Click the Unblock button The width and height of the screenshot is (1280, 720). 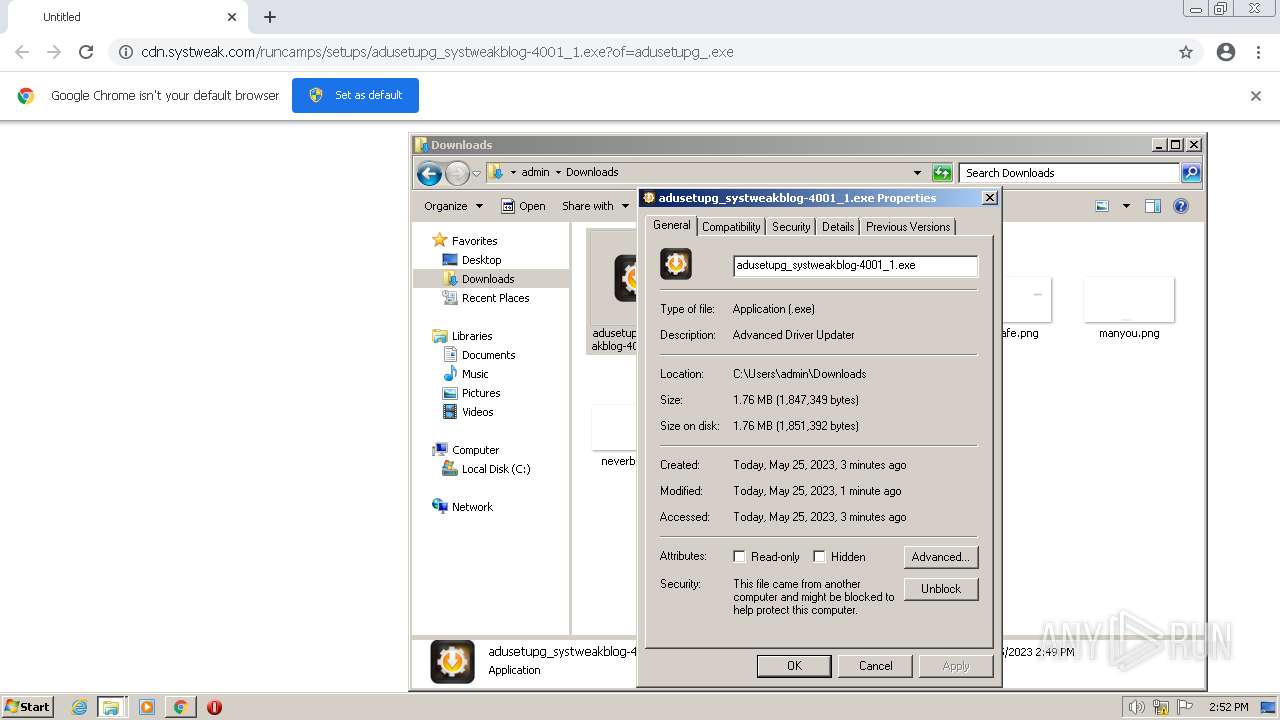click(941, 589)
